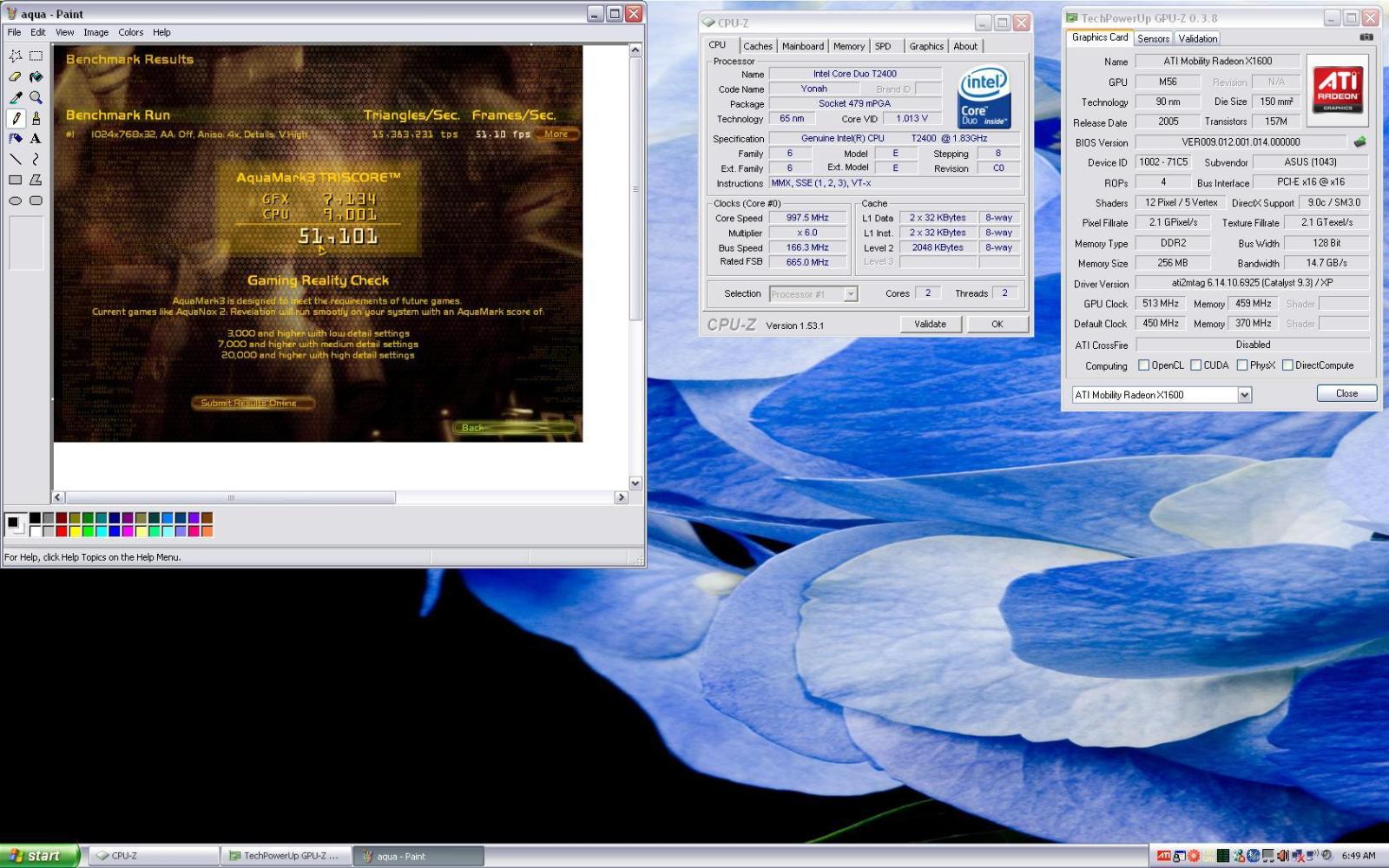Open the Graphics tab in CPU-Z
Image resolution: width=1389 pixels, height=868 pixels.
click(926, 46)
